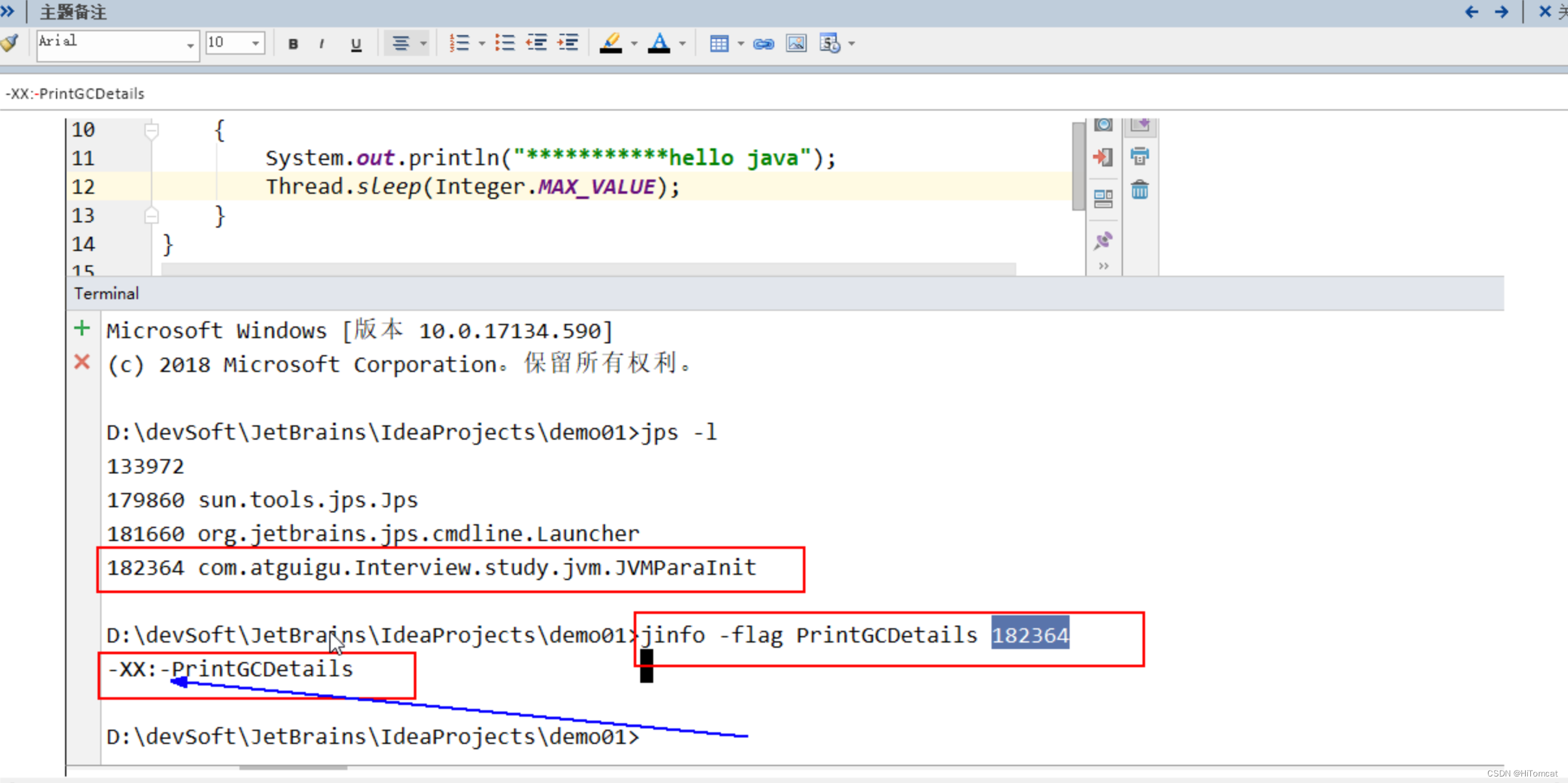Expand the text alignment dropdown arrow
This screenshot has height=783, width=1568.
[x=424, y=44]
